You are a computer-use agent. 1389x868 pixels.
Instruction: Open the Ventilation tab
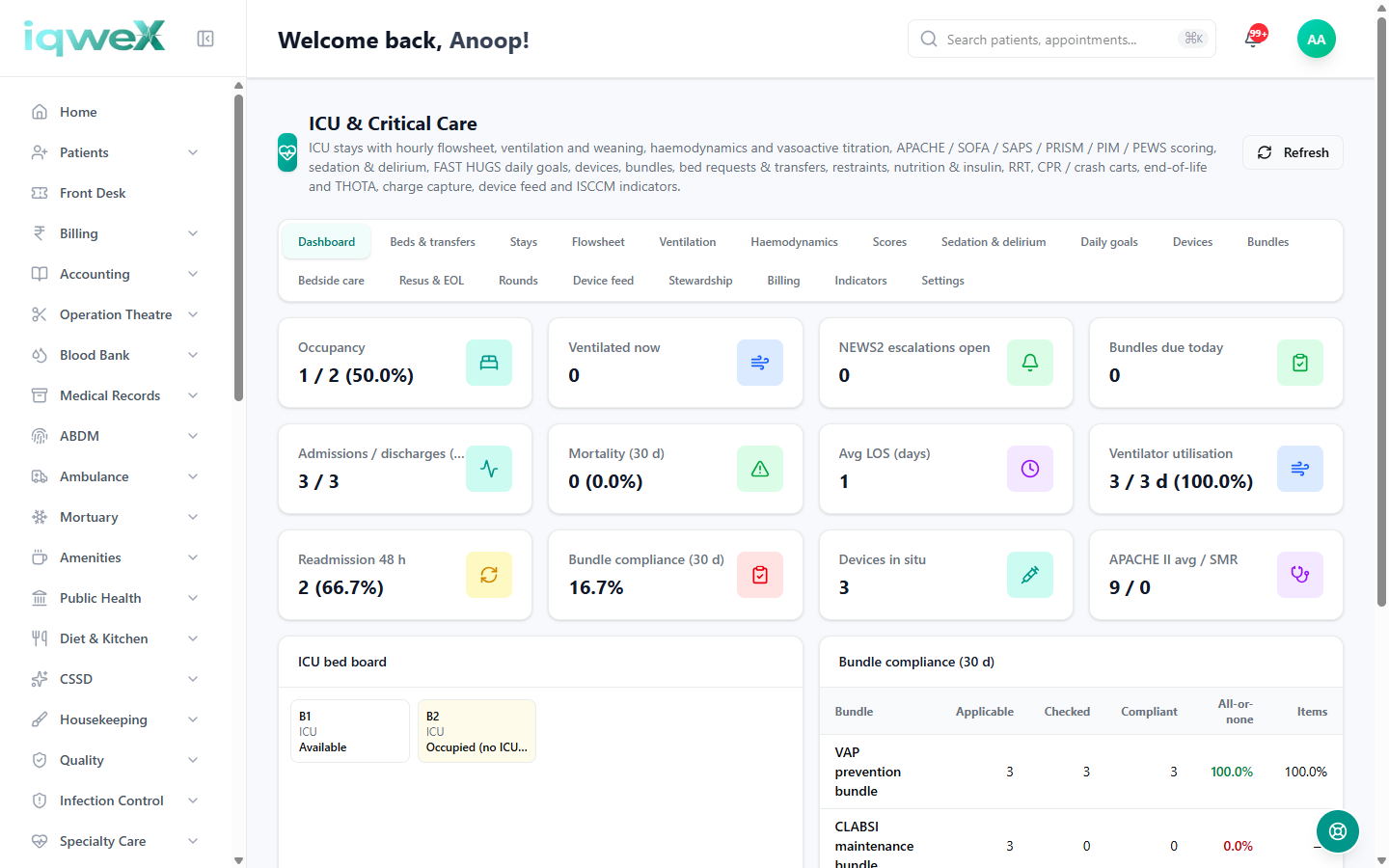[x=688, y=242]
